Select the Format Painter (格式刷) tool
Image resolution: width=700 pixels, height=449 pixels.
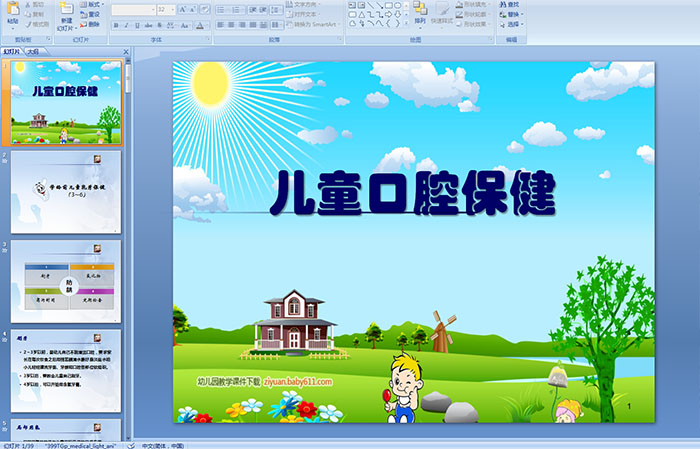coord(37,24)
